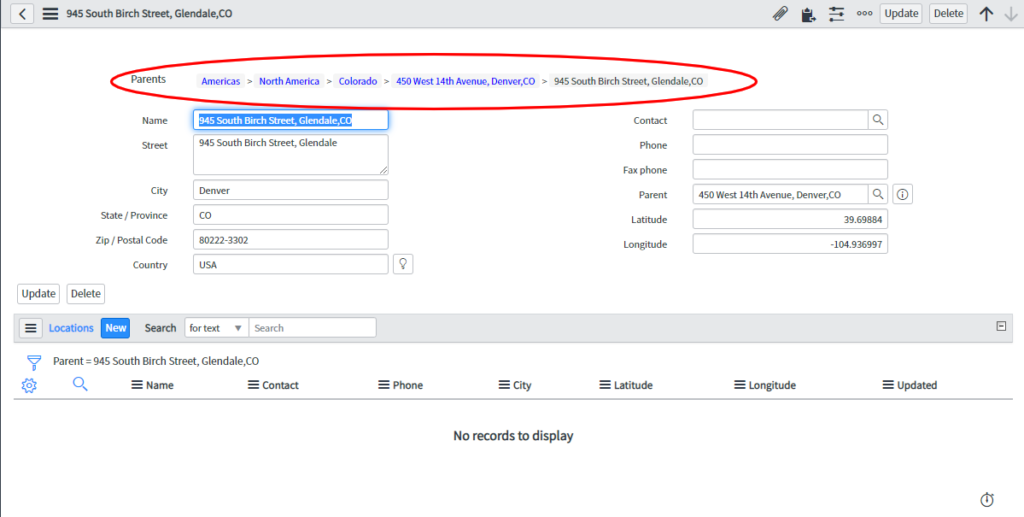This screenshot has width=1024, height=517.
Task: Toggle column search magnifier icon
Action: click(80, 384)
